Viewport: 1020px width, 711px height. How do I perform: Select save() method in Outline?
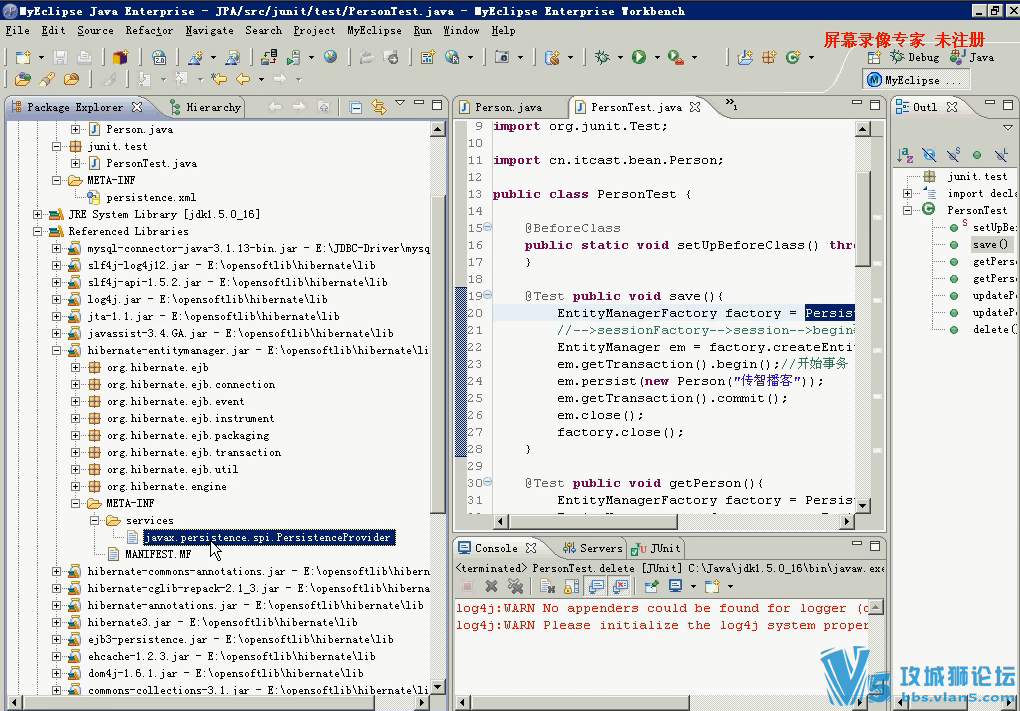click(990, 245)
